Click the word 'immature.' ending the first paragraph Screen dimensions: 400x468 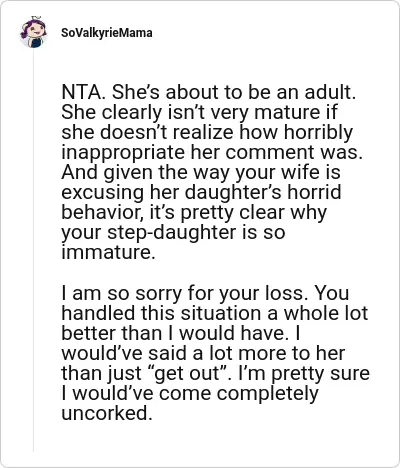(108, 252)
